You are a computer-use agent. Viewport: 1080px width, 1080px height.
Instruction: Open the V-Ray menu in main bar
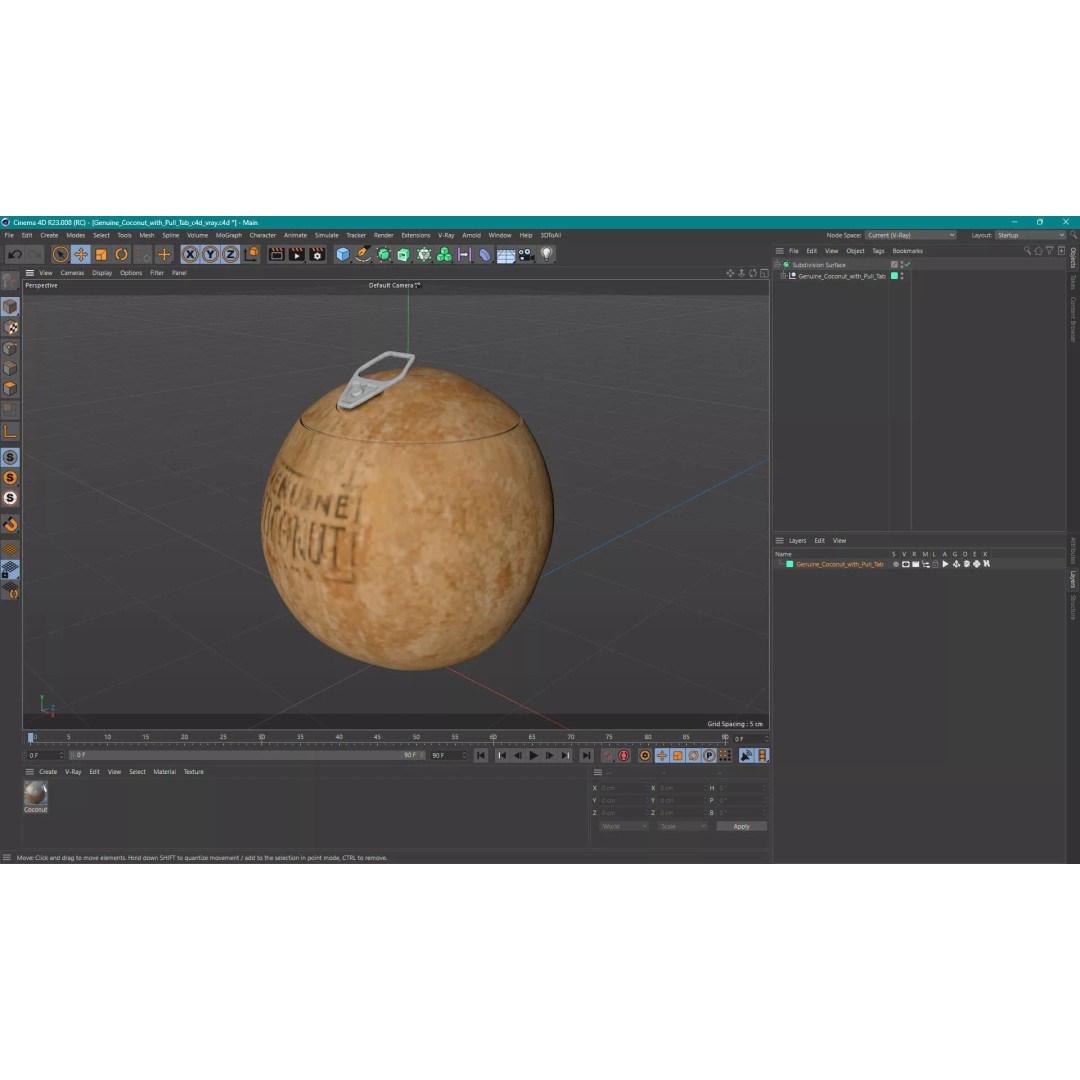[x=446, y=236]
